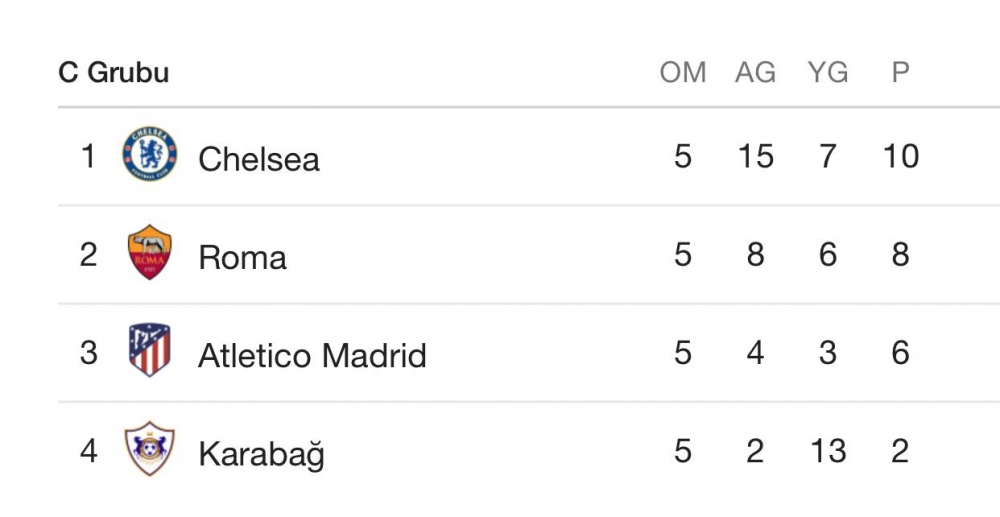Click Karabağ's goals conceded value 13
Image resolution: width=1000 pixels, height=517 pixels.
(828, 451)
